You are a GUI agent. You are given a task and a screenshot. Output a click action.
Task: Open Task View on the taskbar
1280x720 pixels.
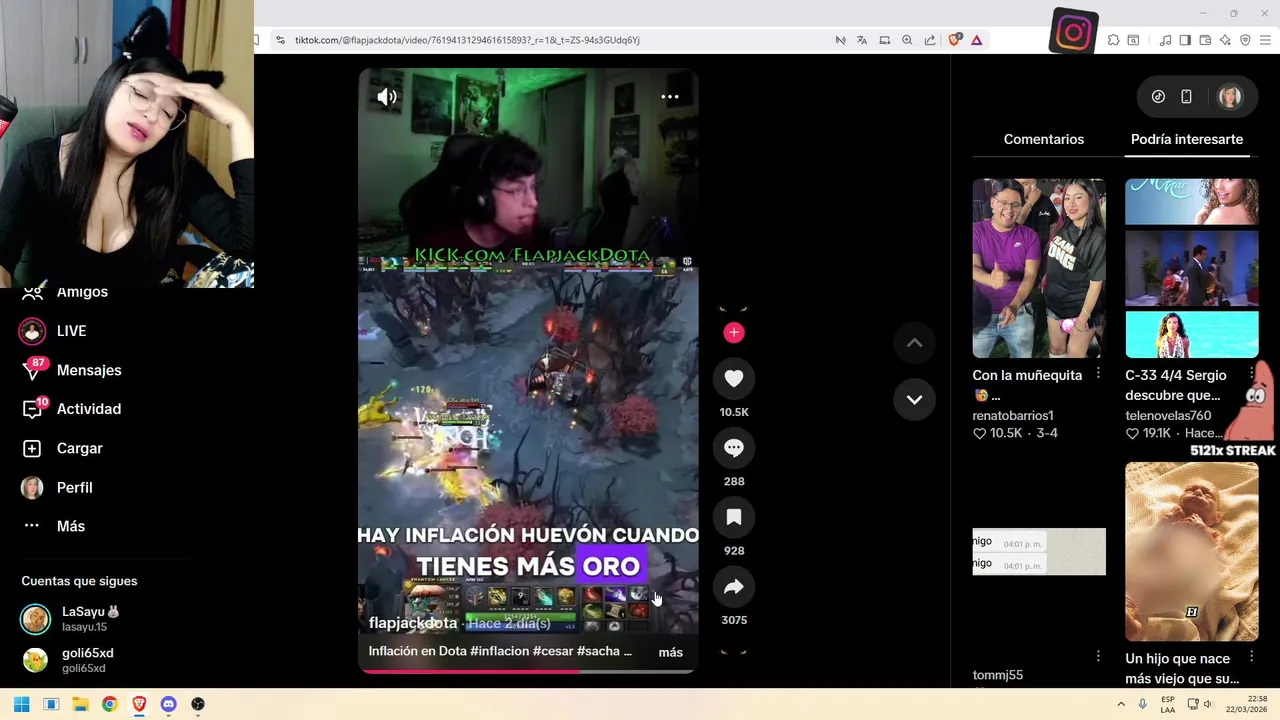click(x=51, y=704)
